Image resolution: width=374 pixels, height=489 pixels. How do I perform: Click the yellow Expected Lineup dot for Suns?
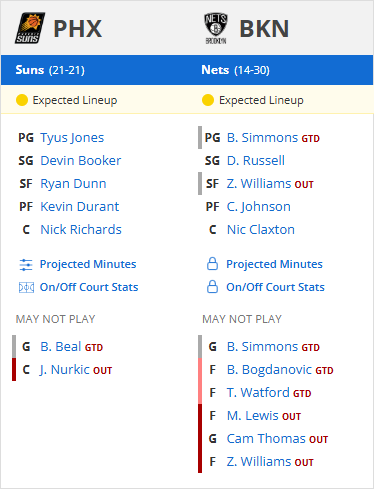pyautogui.click(x=22, y=100)
